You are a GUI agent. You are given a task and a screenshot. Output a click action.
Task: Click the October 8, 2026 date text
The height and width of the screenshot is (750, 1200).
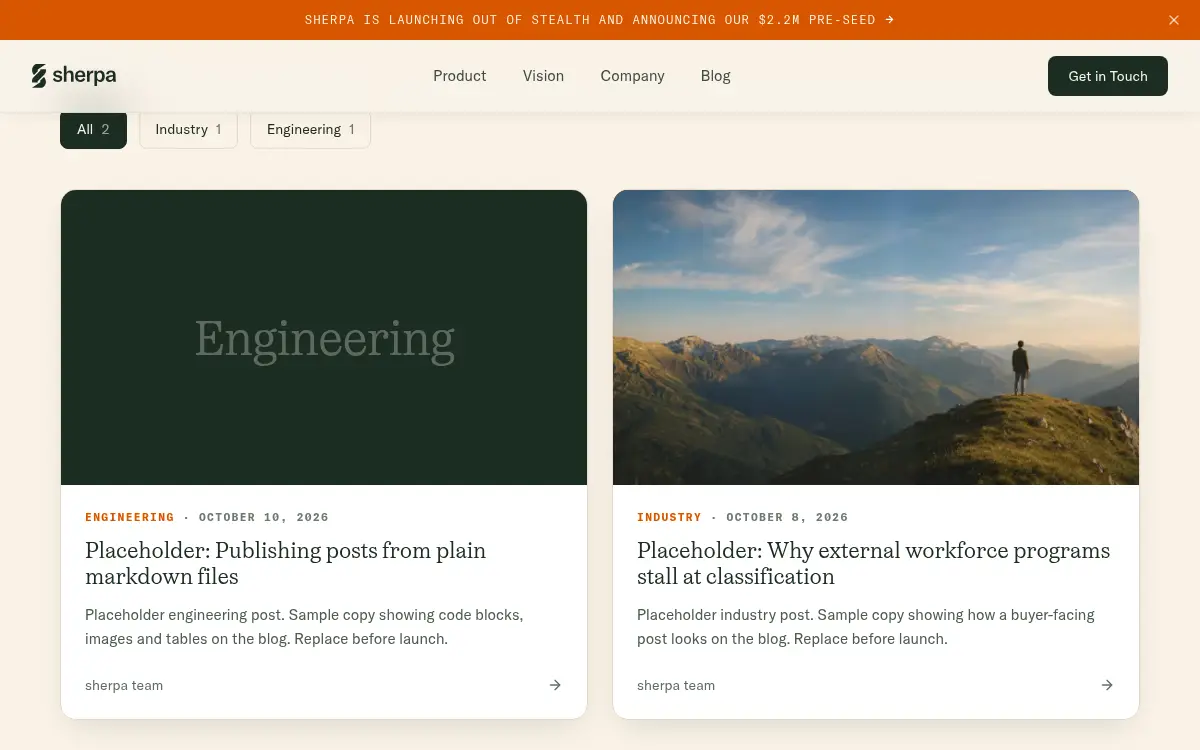tap(787, 517)
